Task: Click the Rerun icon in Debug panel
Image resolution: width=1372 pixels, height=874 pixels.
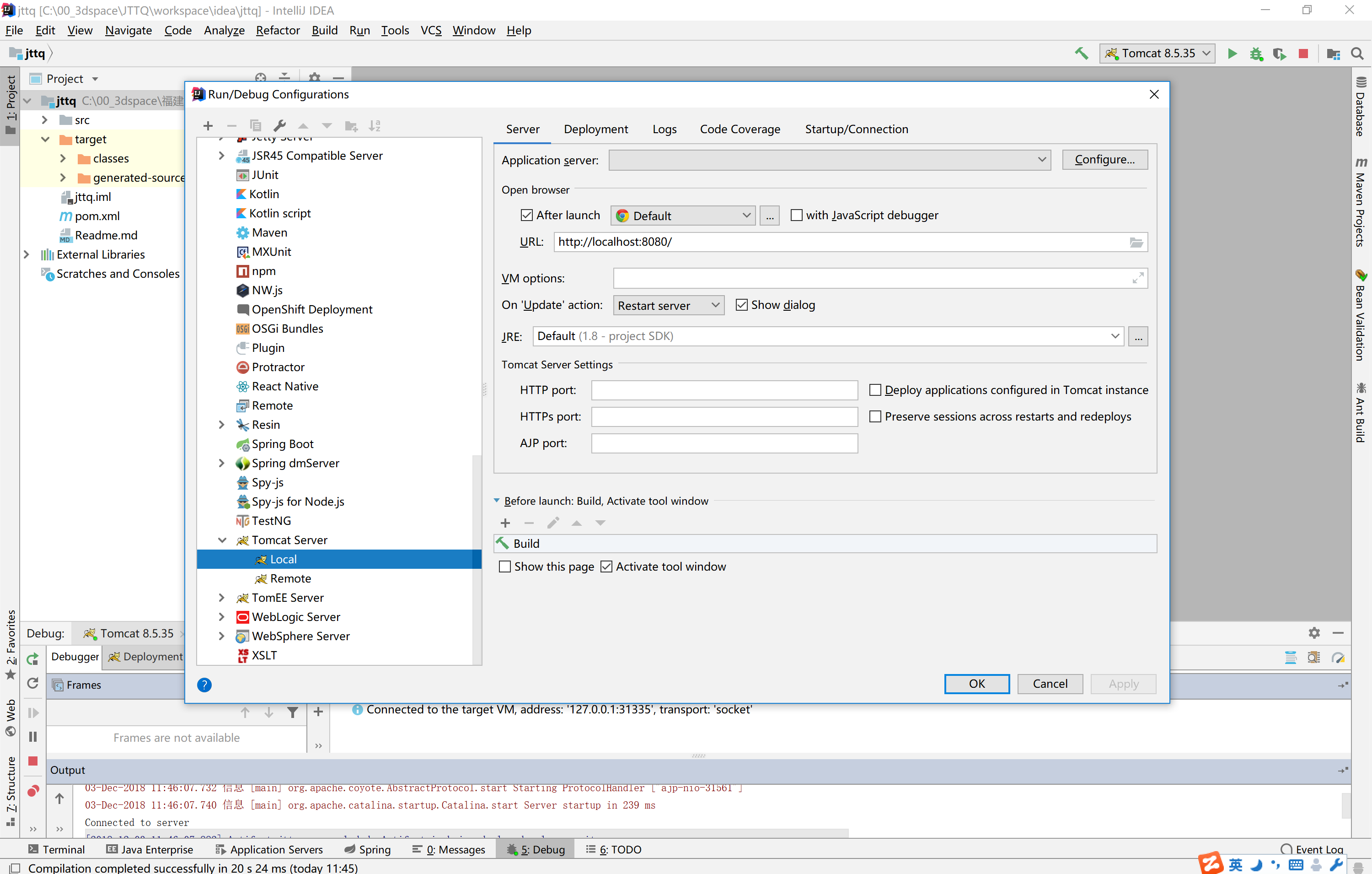Action: (x=33, y=659)
